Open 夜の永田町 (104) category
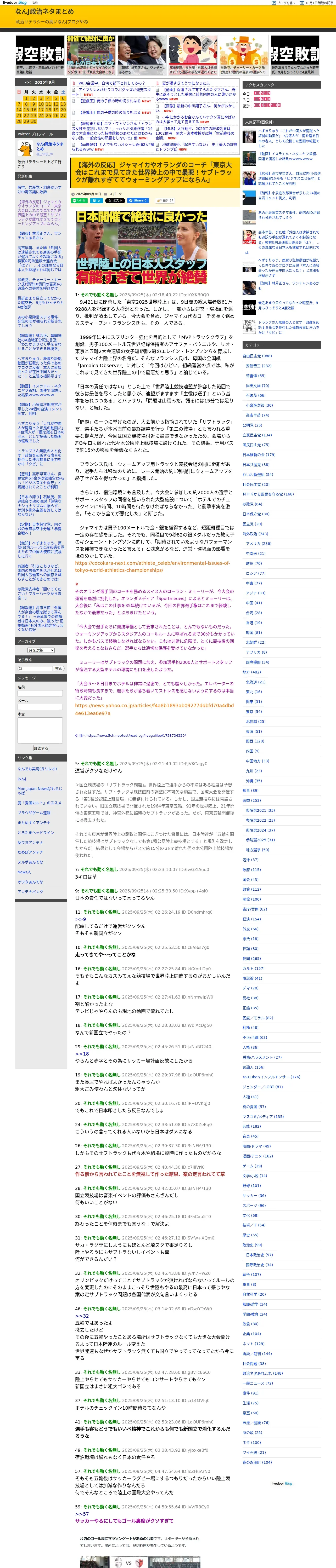Viewport: 336px width, 1568px height. [x=257, y=1462]
